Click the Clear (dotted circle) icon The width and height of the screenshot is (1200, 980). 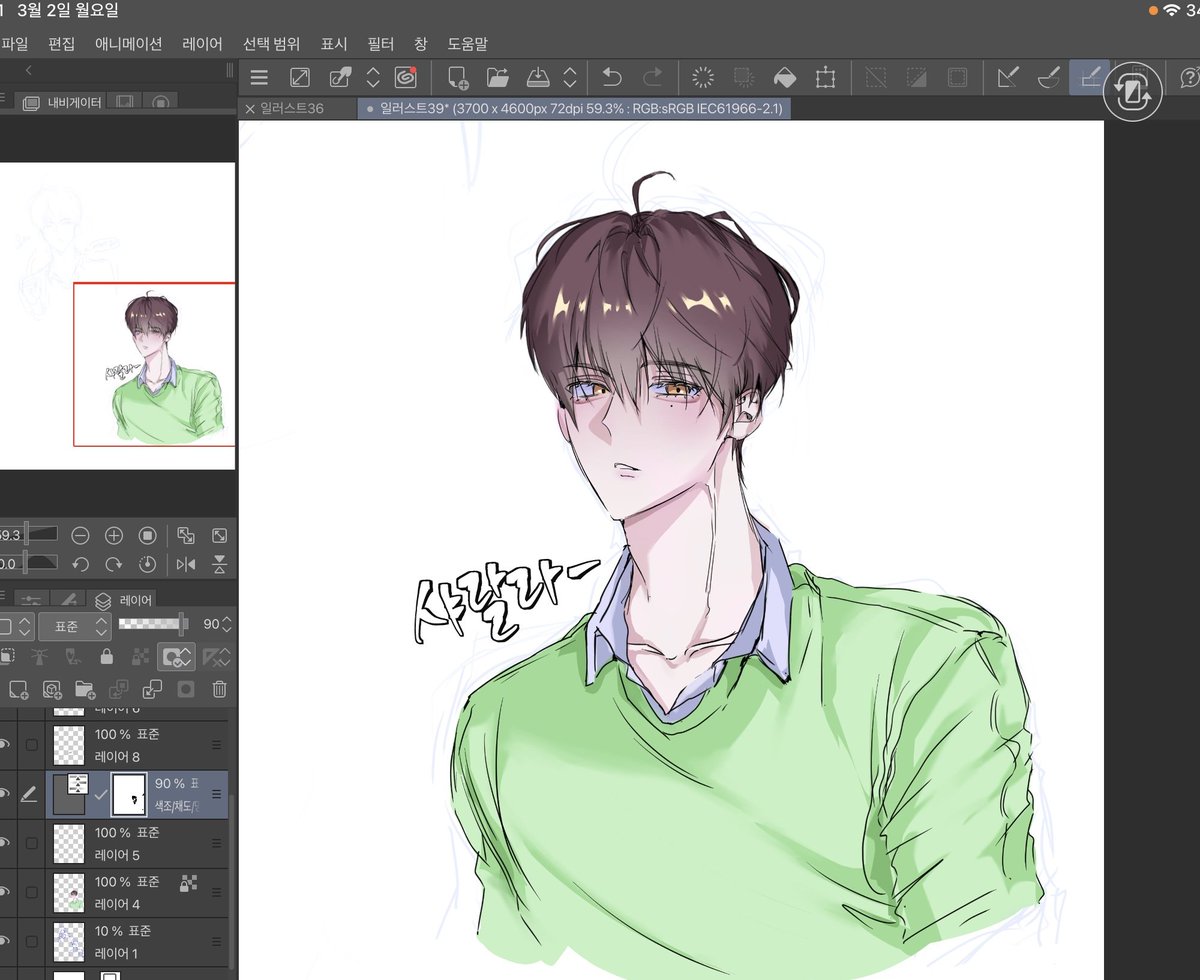(x=703, y=78)
